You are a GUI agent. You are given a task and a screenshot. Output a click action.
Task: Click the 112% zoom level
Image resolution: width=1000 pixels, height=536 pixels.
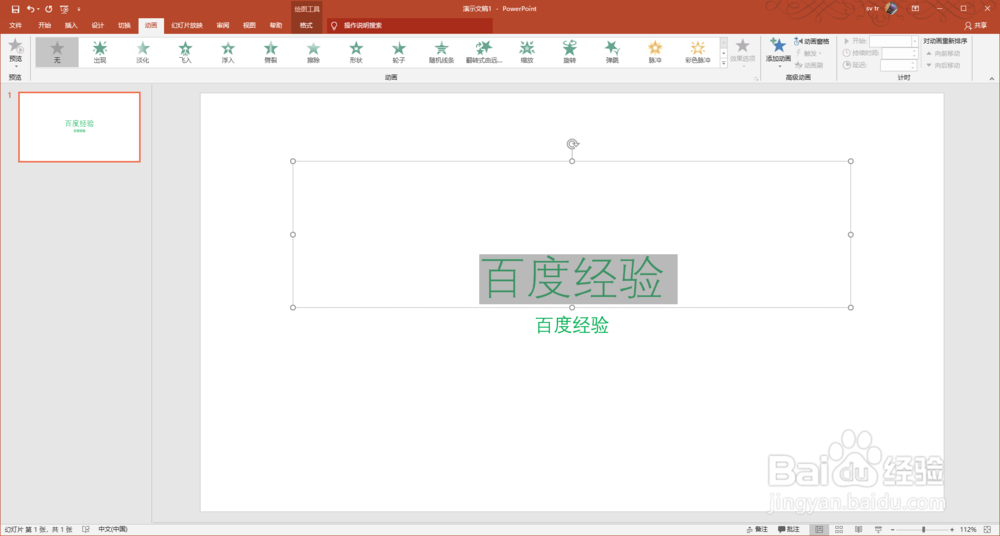coord(968,530)
